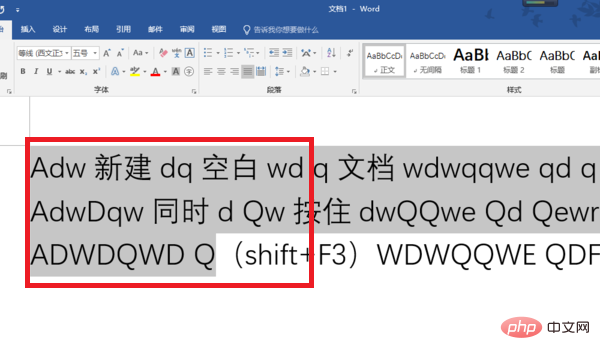
Task: Expand the bullet list dropdown arrow
Action: tap(218, 53)
